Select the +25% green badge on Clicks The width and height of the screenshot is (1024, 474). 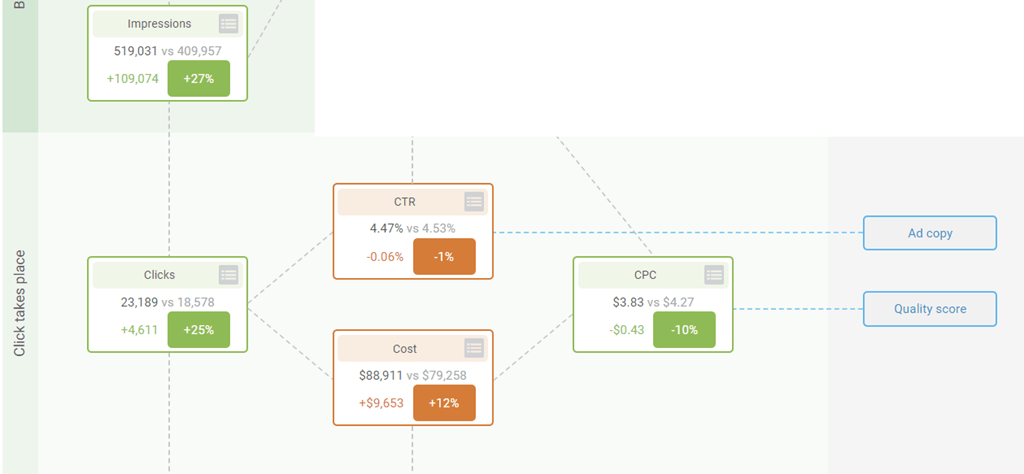(x=198, y=330)
